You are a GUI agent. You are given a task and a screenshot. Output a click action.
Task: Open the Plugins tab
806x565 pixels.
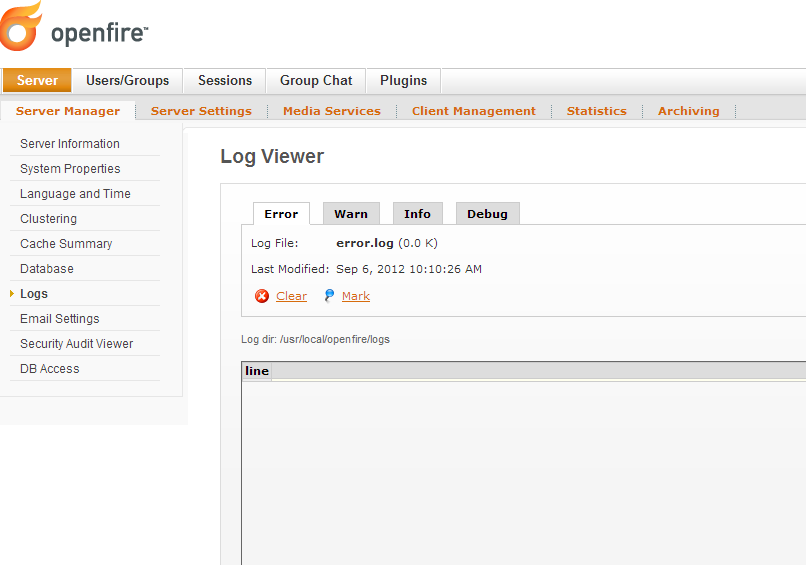point(404,80)
